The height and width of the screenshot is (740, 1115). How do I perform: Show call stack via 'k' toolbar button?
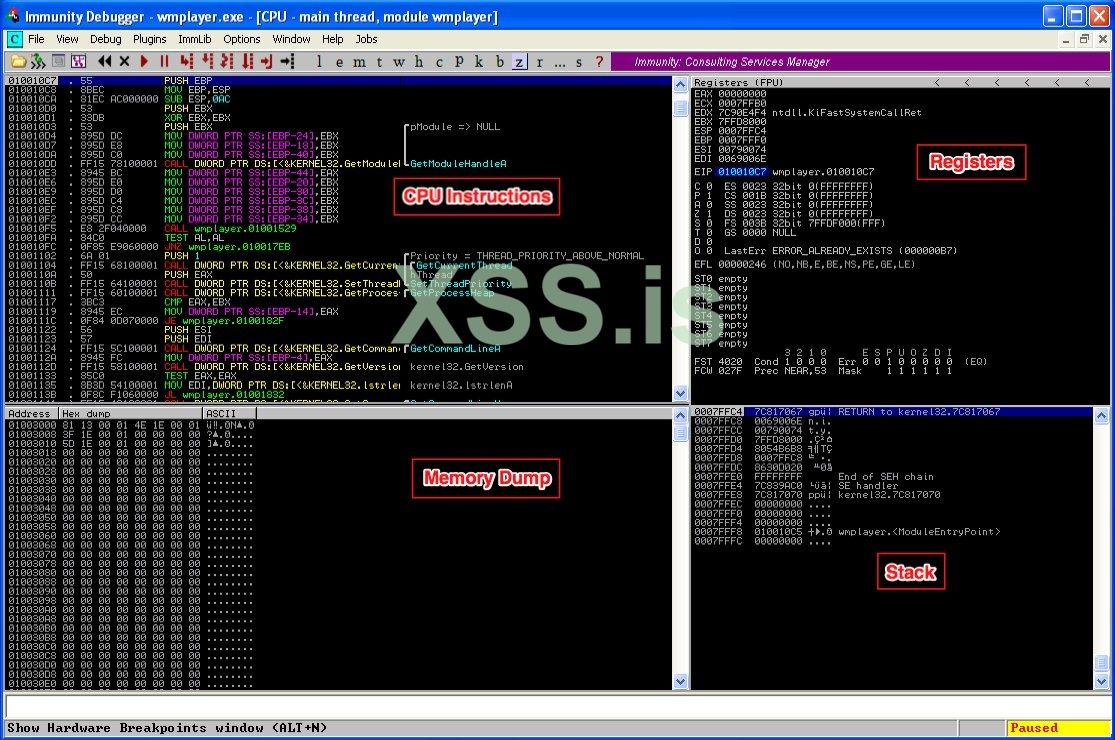tap(479, 62)
